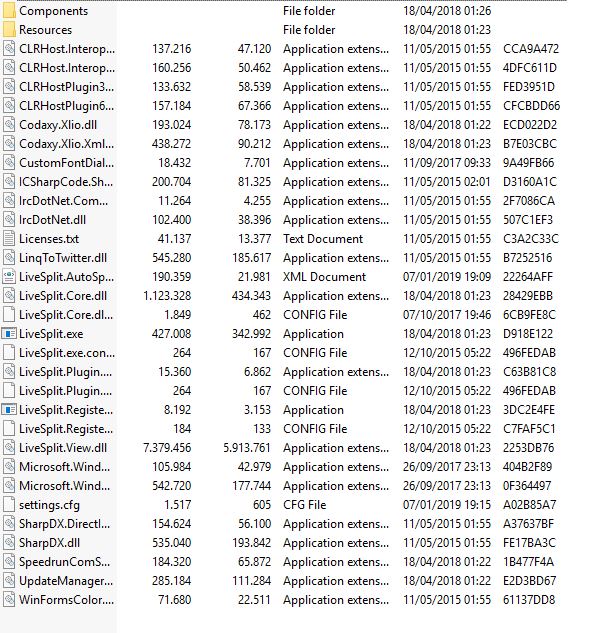Click the CFG File type cell
Image resolution: width=610 pixels, height=633 pixels.
(304, 505)
